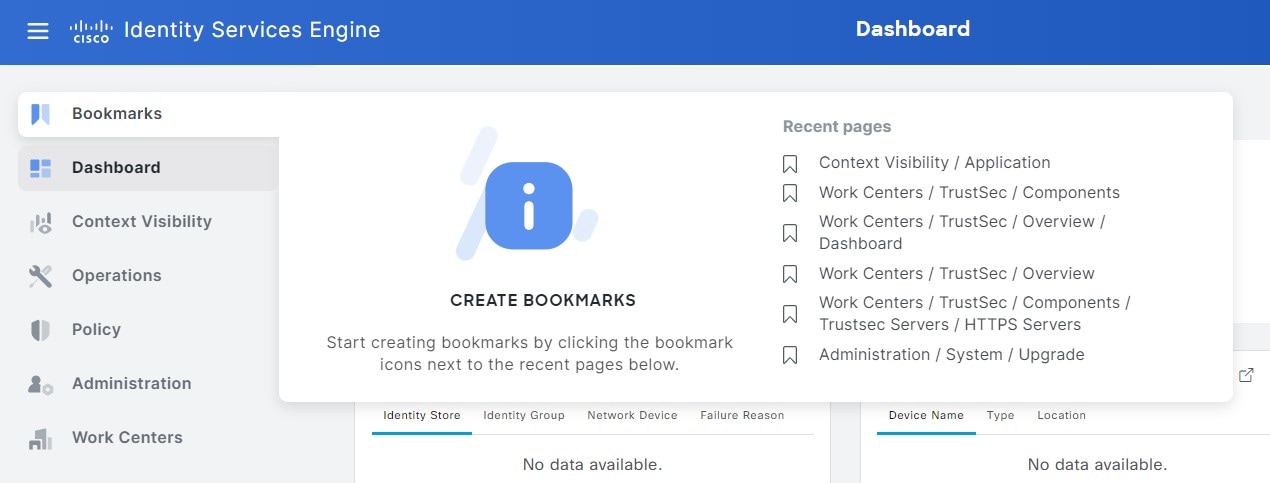Click the Cisco logo in header
Screen dimensions: 1270x483
point(91,31)
